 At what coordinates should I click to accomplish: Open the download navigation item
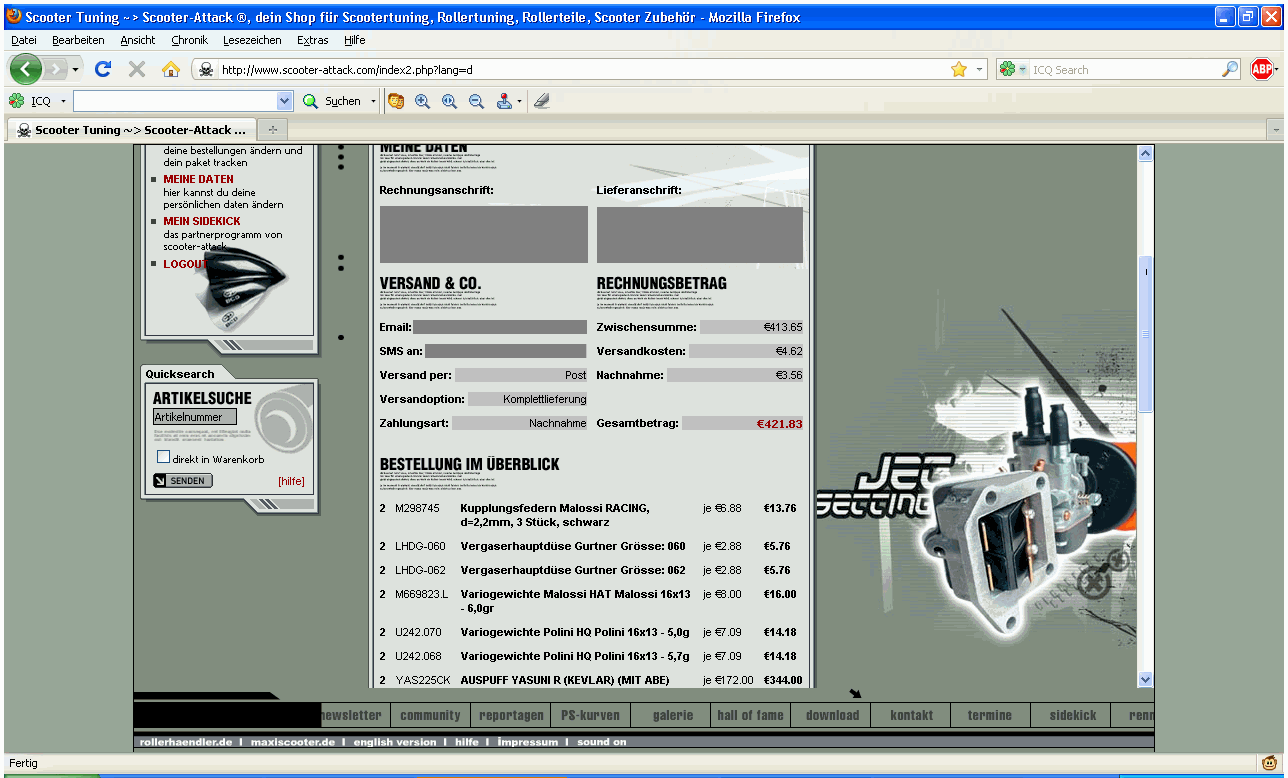[832, 715]
